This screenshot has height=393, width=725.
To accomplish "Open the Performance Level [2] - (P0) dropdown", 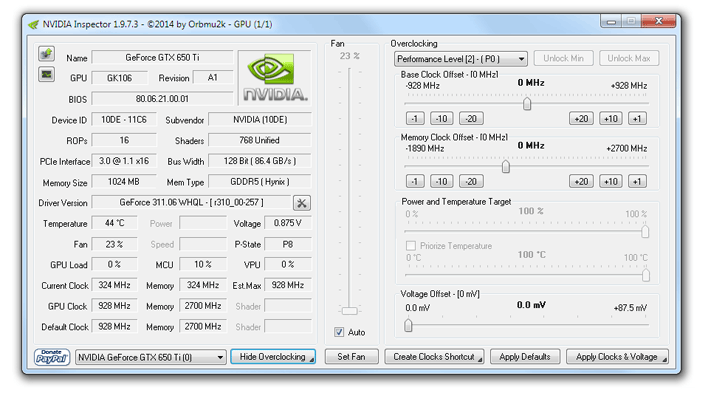I will click(461, 59).
